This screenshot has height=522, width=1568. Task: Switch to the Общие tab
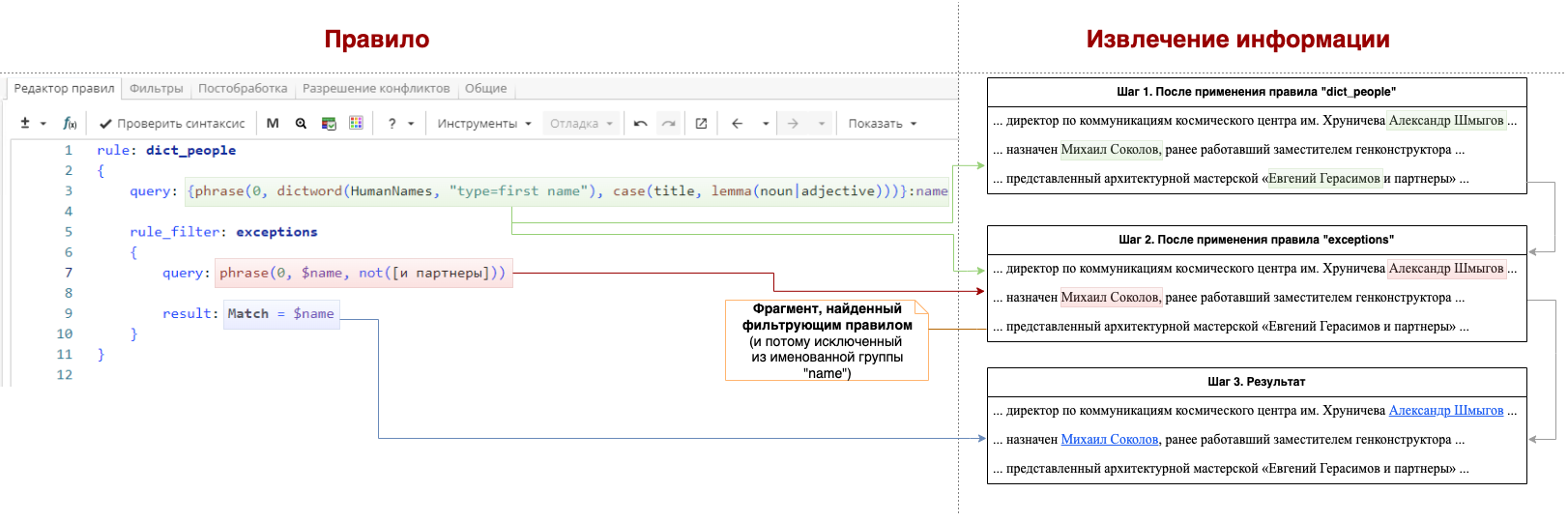[486, 88]
